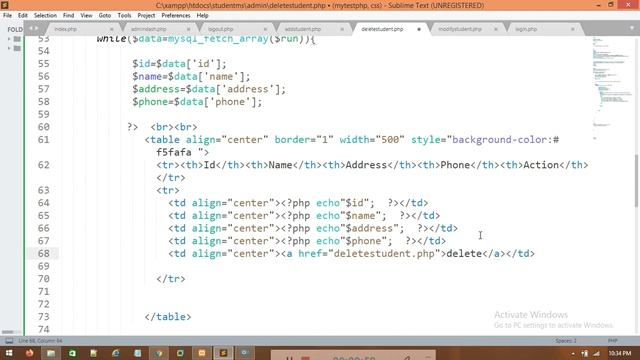Close the addstudent.php tab

pos(342,29)
